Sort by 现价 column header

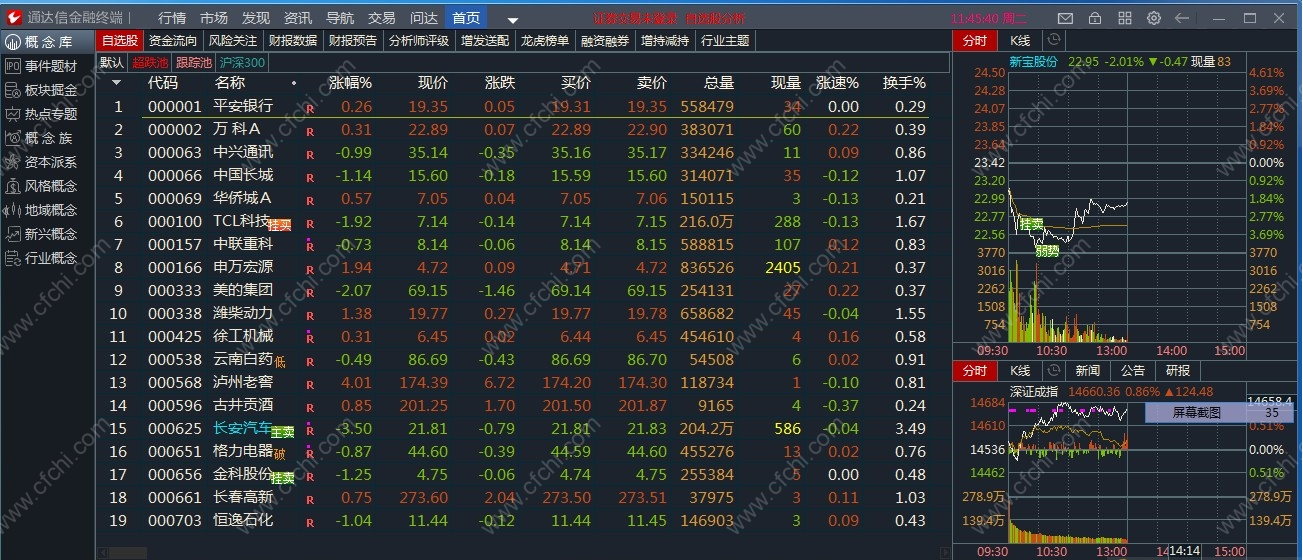click(432, 83)
